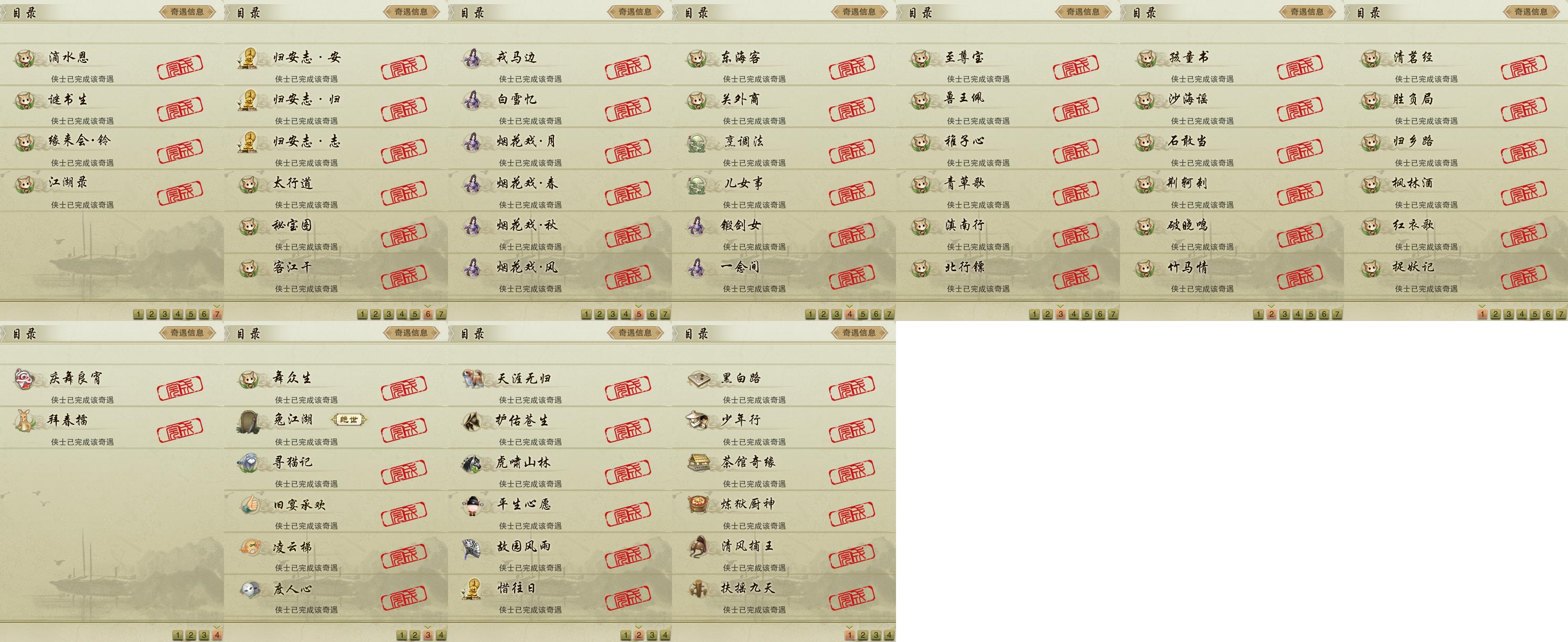Select the 故园风雨 fan icon
Viewport: 1568px width, 642px height.
click(474, 547)
